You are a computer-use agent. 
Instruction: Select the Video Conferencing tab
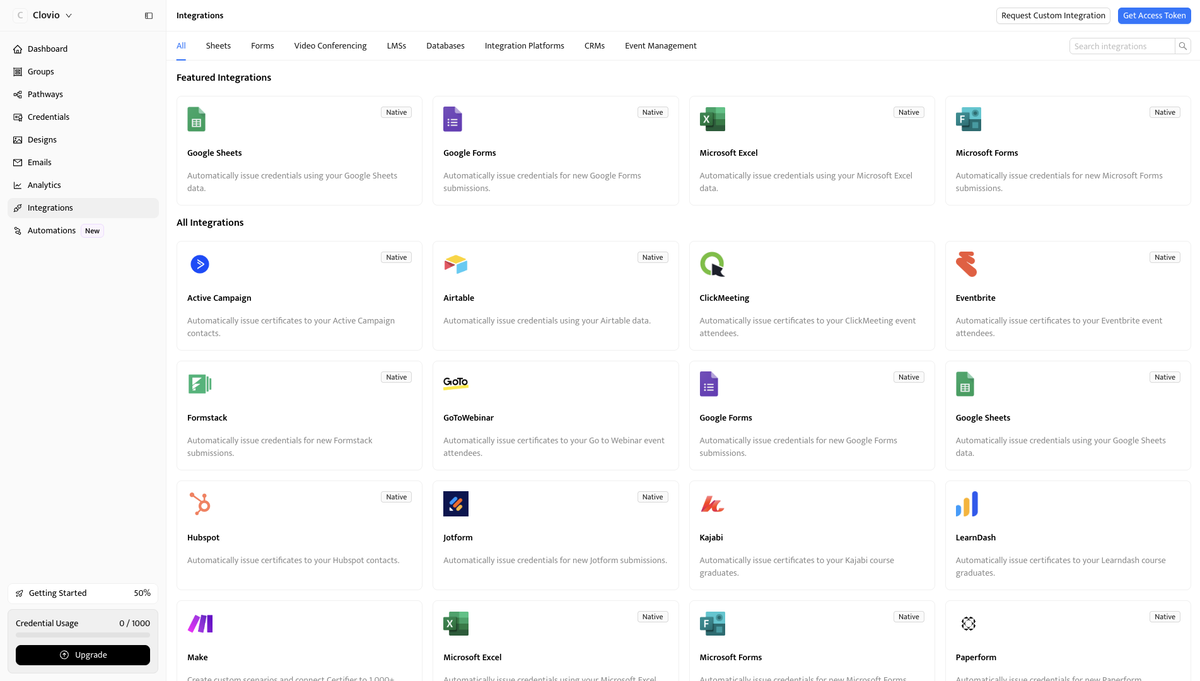pos(330,45)
